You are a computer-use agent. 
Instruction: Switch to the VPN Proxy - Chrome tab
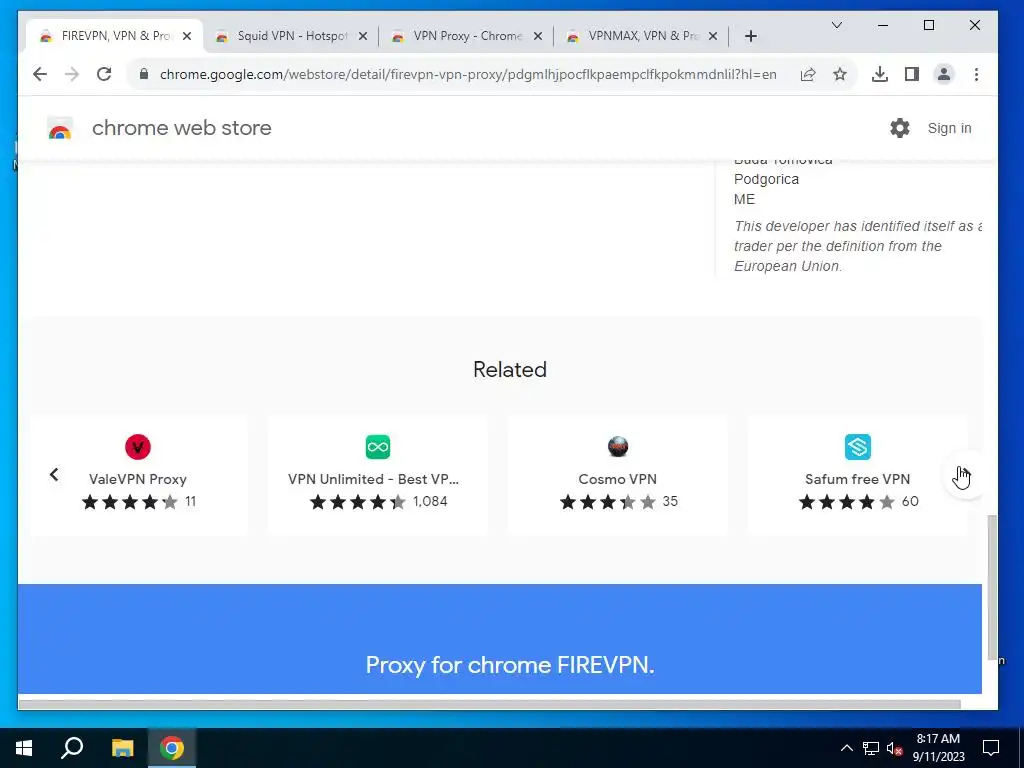[x=468, y=36]
